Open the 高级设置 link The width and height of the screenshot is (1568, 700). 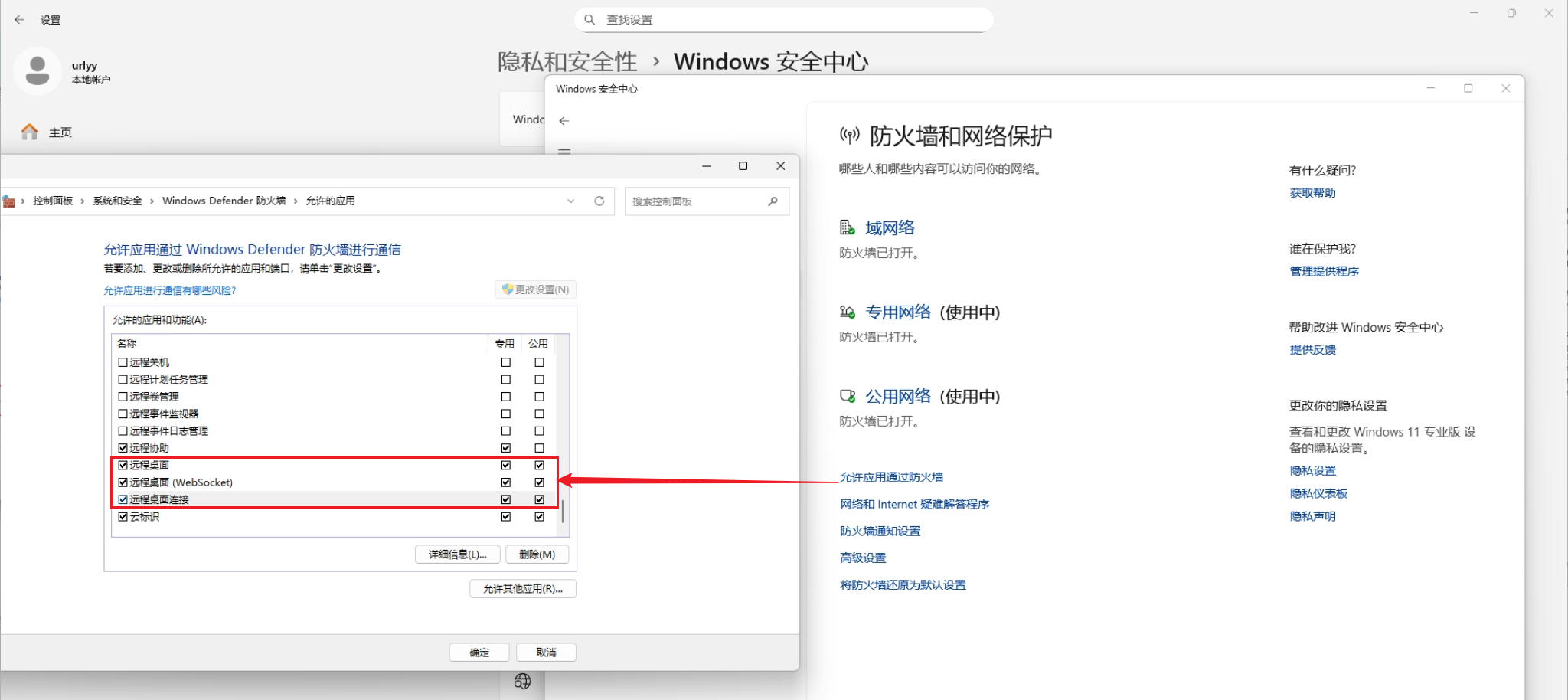click(x=863, y=558)
